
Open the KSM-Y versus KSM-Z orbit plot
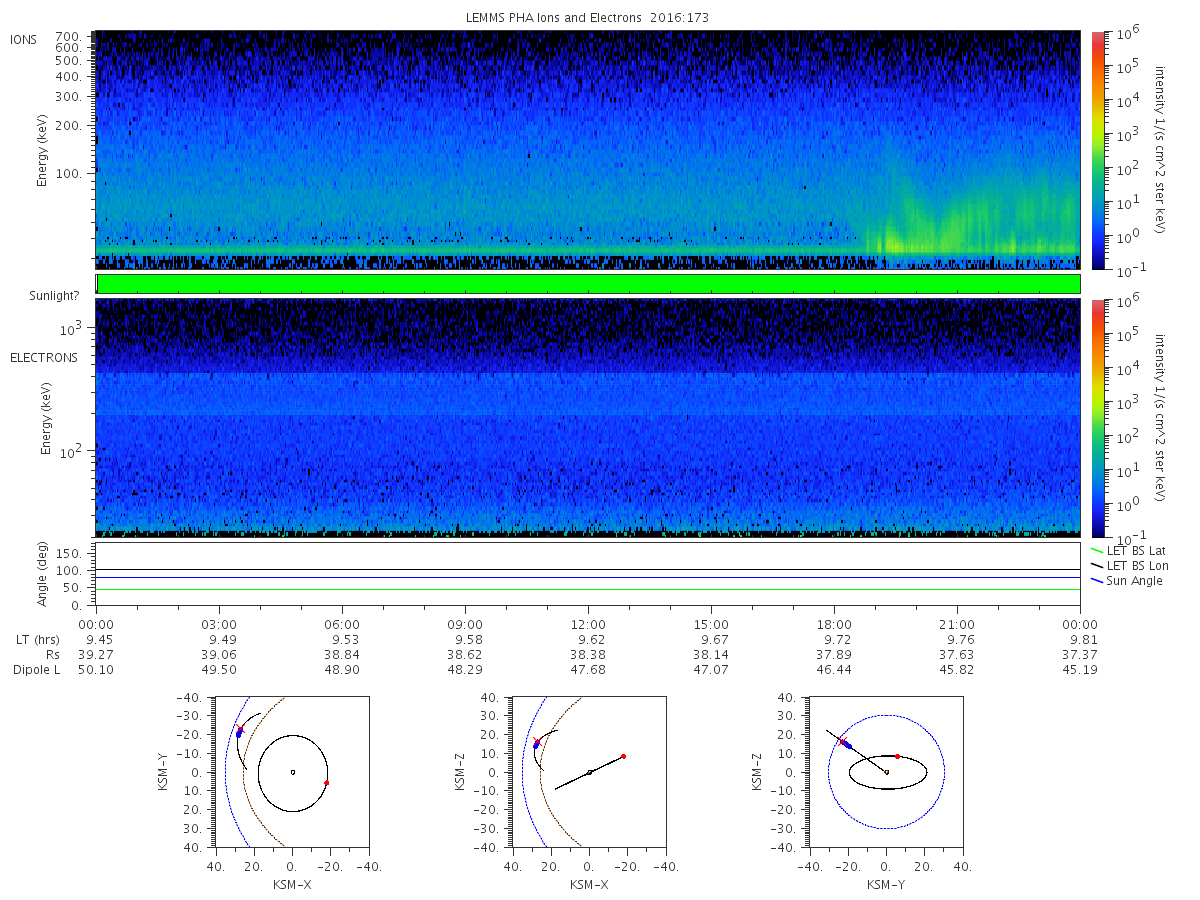pos(886,772)
